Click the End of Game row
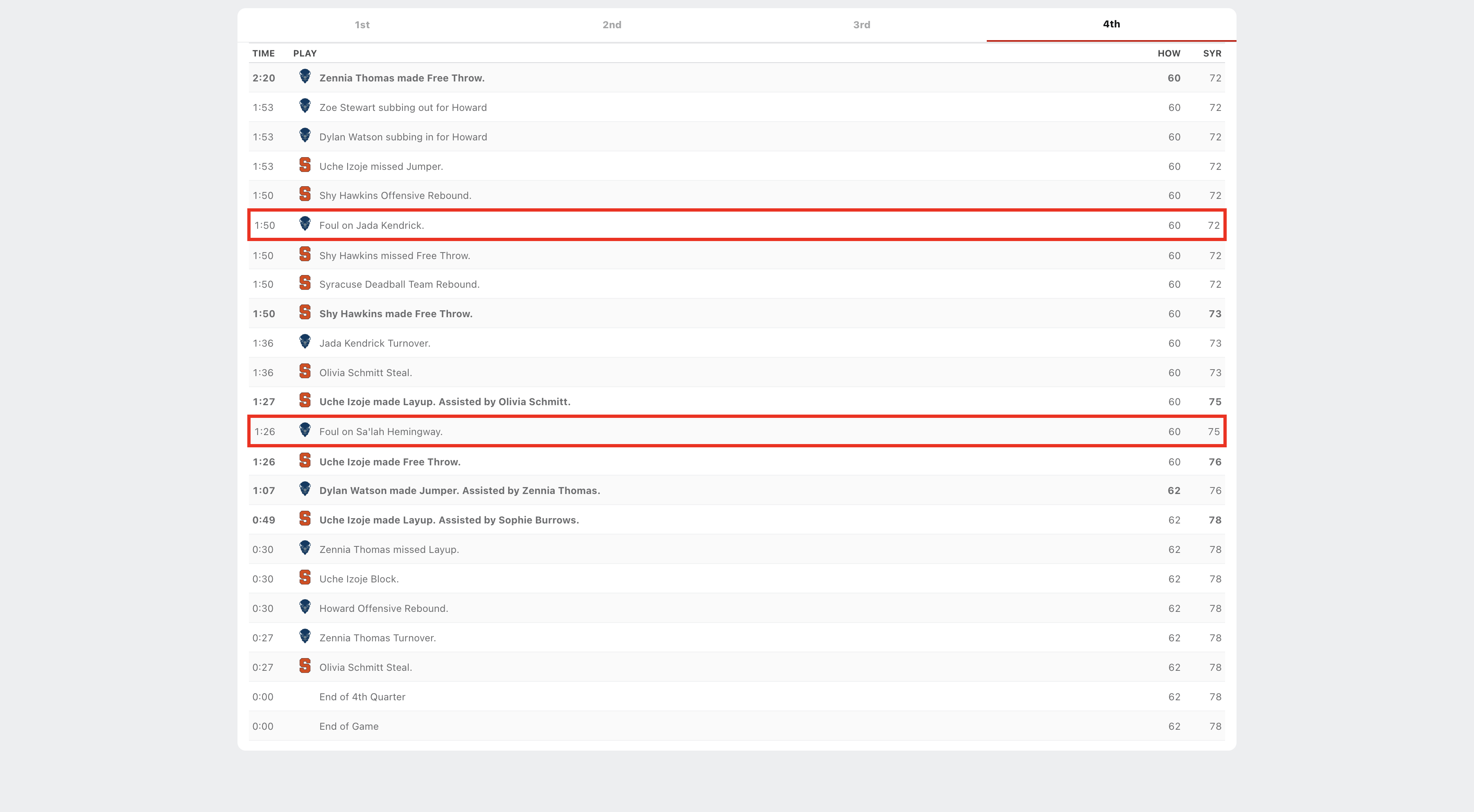The image size is (1474, 812). 348,726
